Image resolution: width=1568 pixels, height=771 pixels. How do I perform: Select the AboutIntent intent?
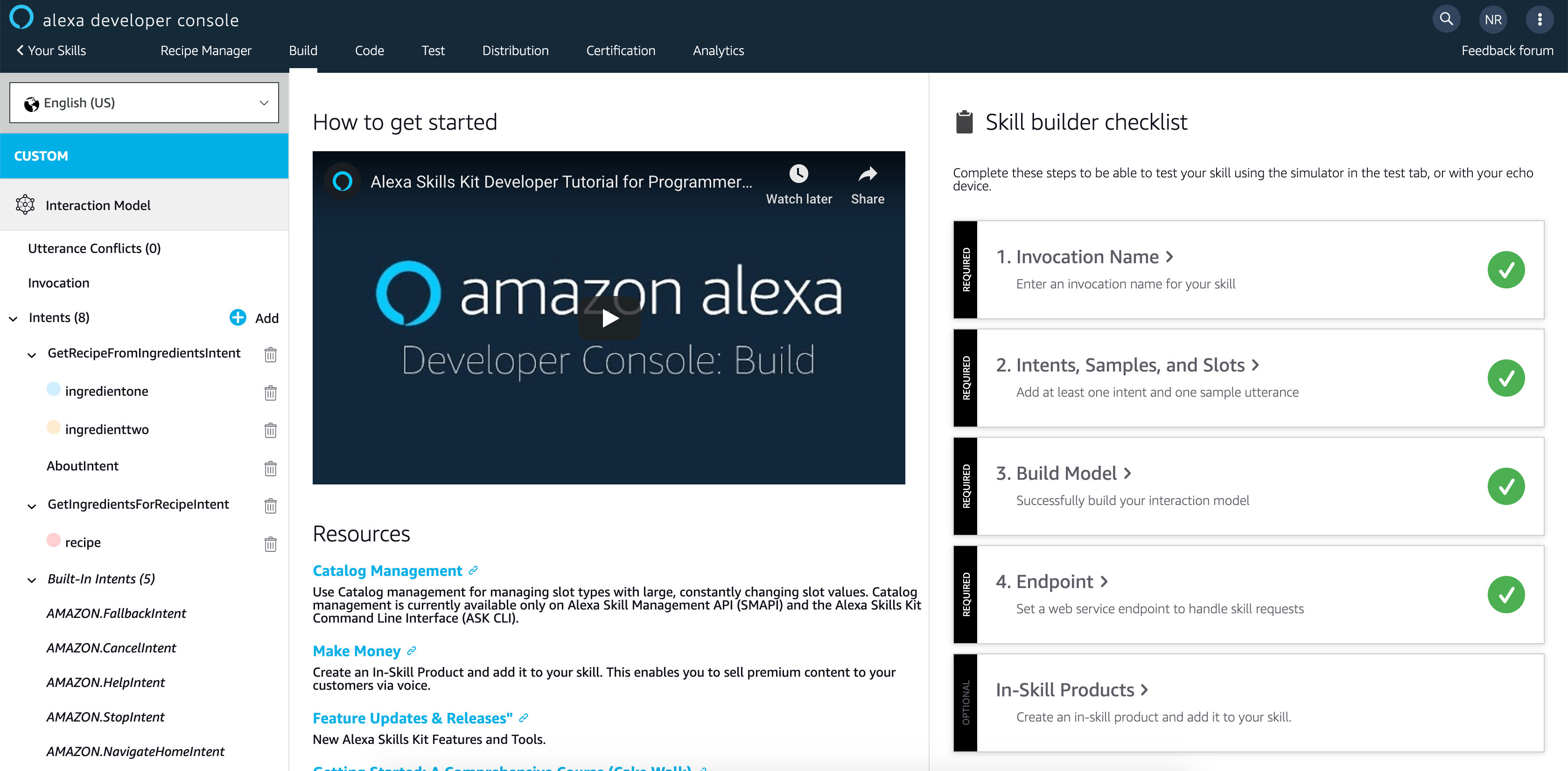tap(83, 466)
